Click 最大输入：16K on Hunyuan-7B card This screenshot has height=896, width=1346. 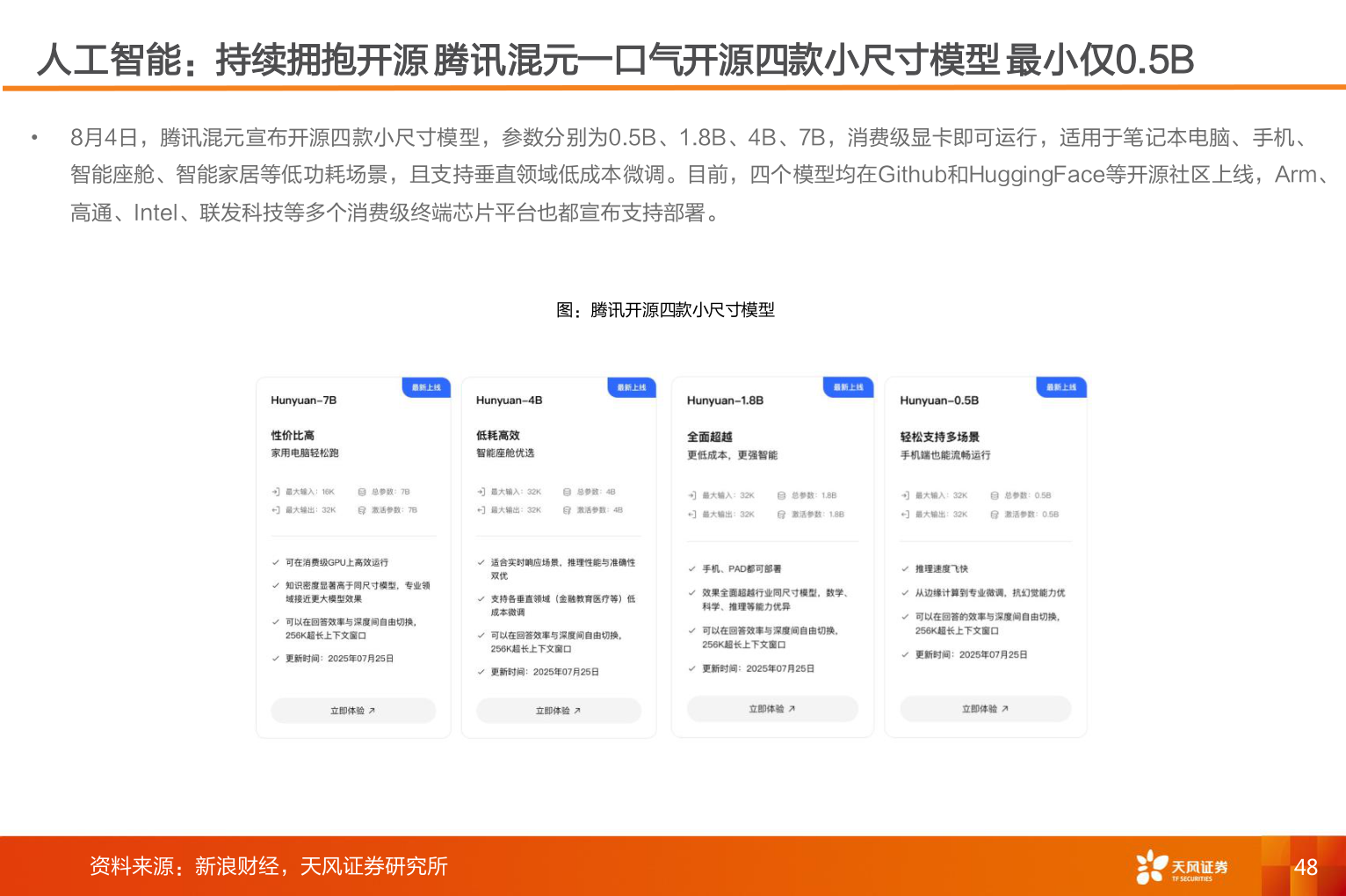click(309, 492)
